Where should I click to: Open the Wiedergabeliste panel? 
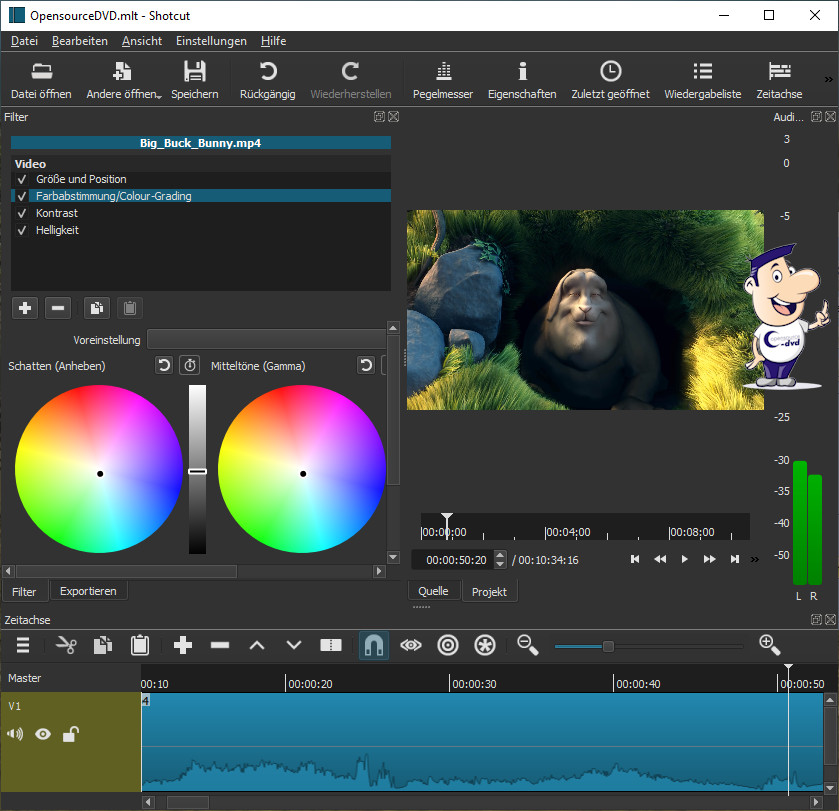(702, 72)
